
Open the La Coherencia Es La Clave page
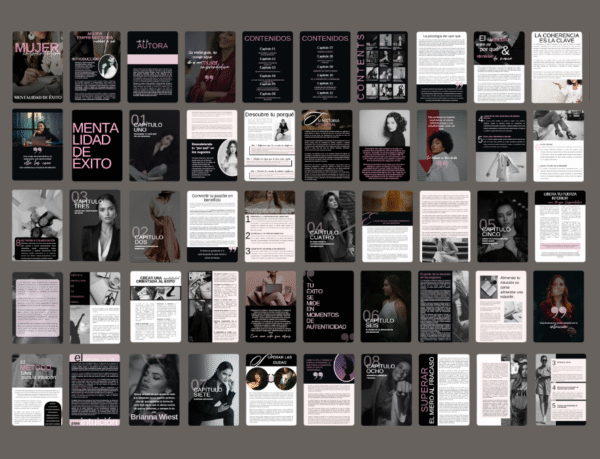559,66
